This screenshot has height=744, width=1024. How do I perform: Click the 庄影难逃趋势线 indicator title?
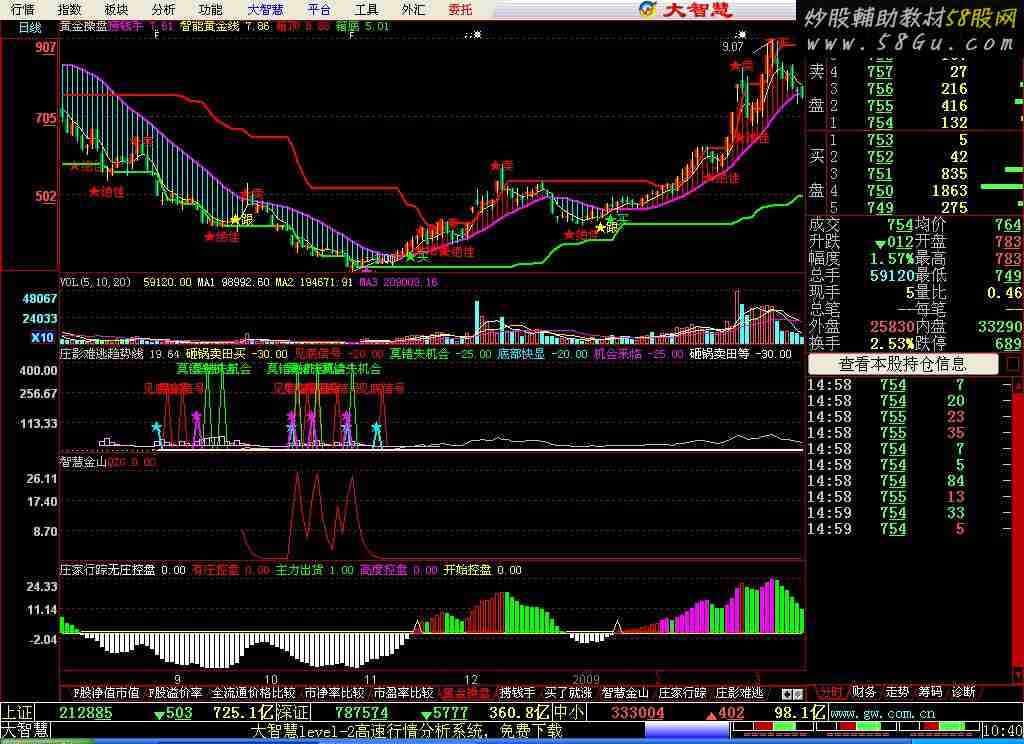point(101,354)
